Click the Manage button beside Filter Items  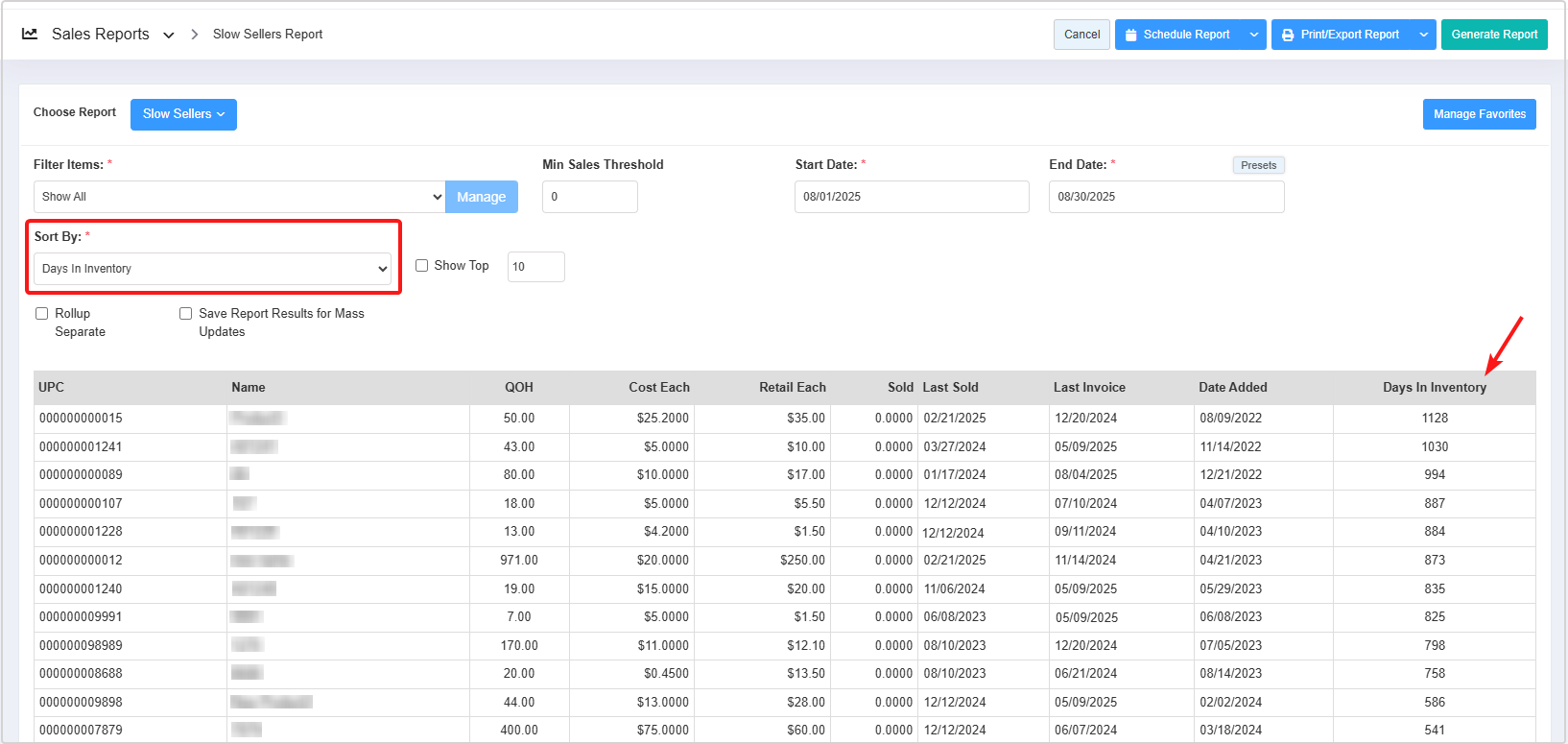(x=481, y=197)
